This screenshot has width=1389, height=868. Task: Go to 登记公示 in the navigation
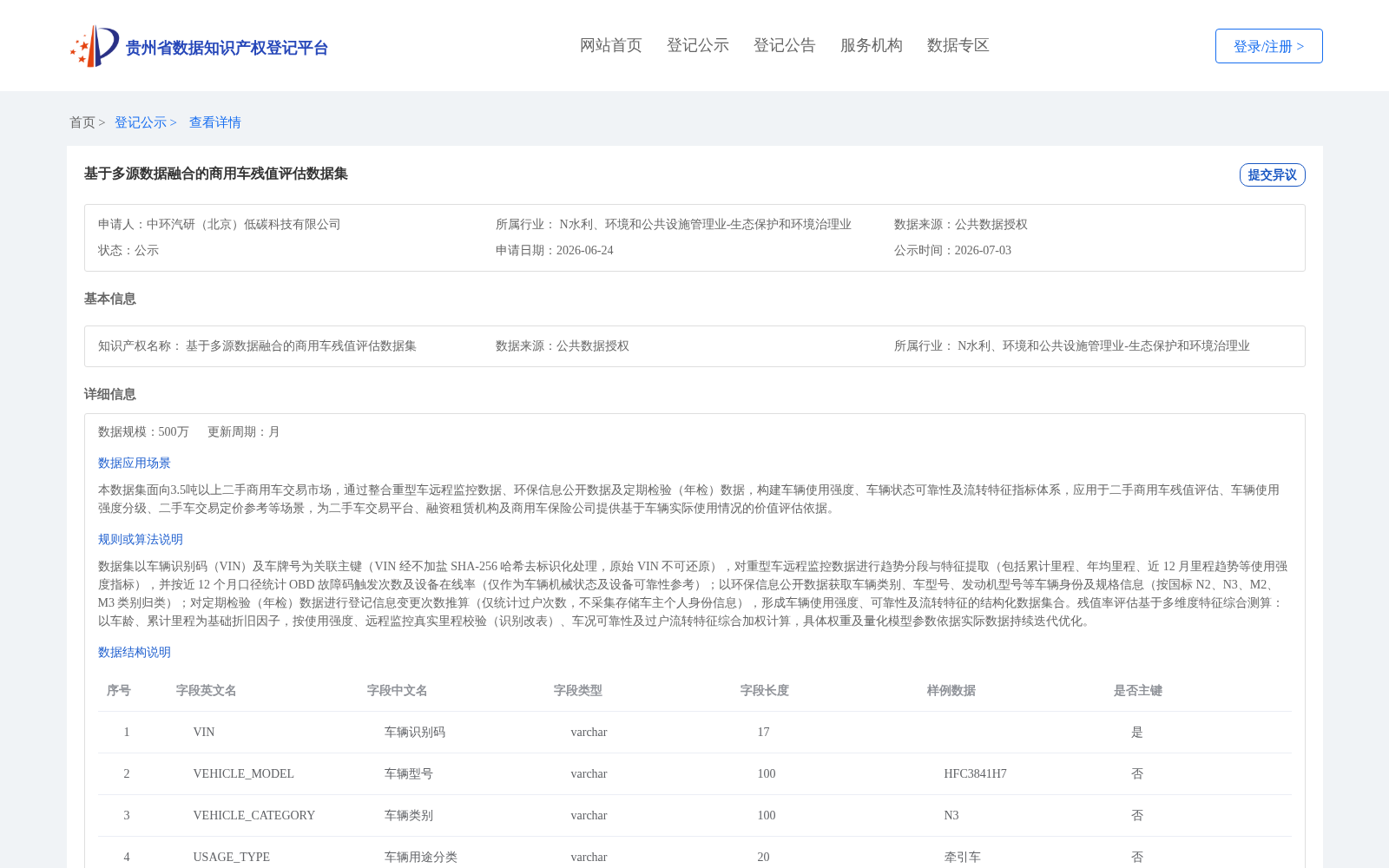(x=698, y=45)
